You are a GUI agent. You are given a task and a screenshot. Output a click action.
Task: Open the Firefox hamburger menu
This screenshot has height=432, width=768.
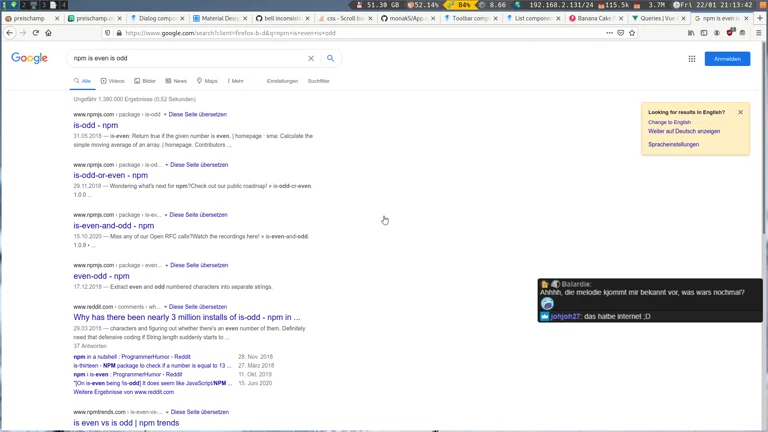(759, 33)
